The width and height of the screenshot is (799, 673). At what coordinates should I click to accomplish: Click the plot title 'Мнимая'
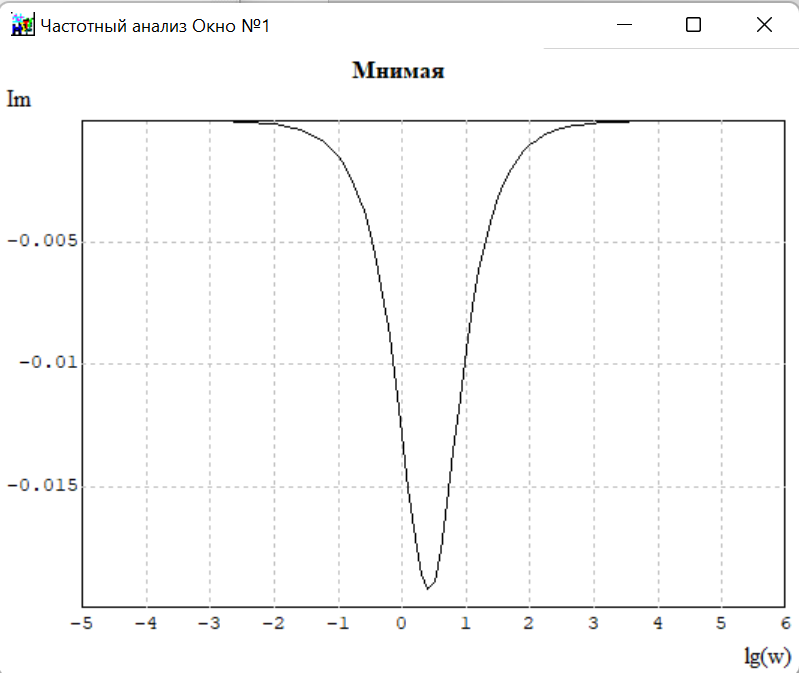pyautogui.click(x=398, y=71)
